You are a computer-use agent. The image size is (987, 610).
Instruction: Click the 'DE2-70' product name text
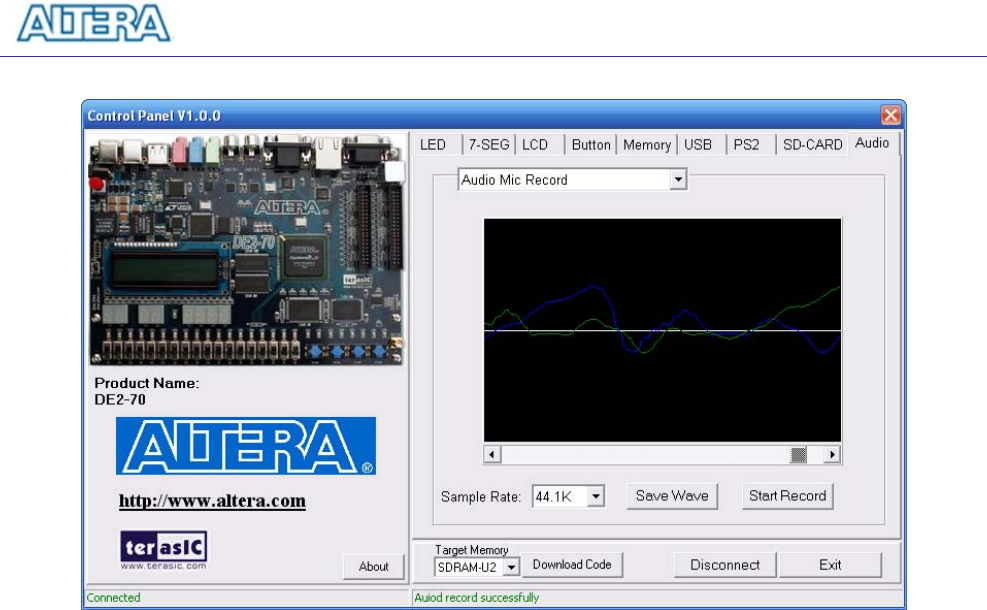click(120, 400)
